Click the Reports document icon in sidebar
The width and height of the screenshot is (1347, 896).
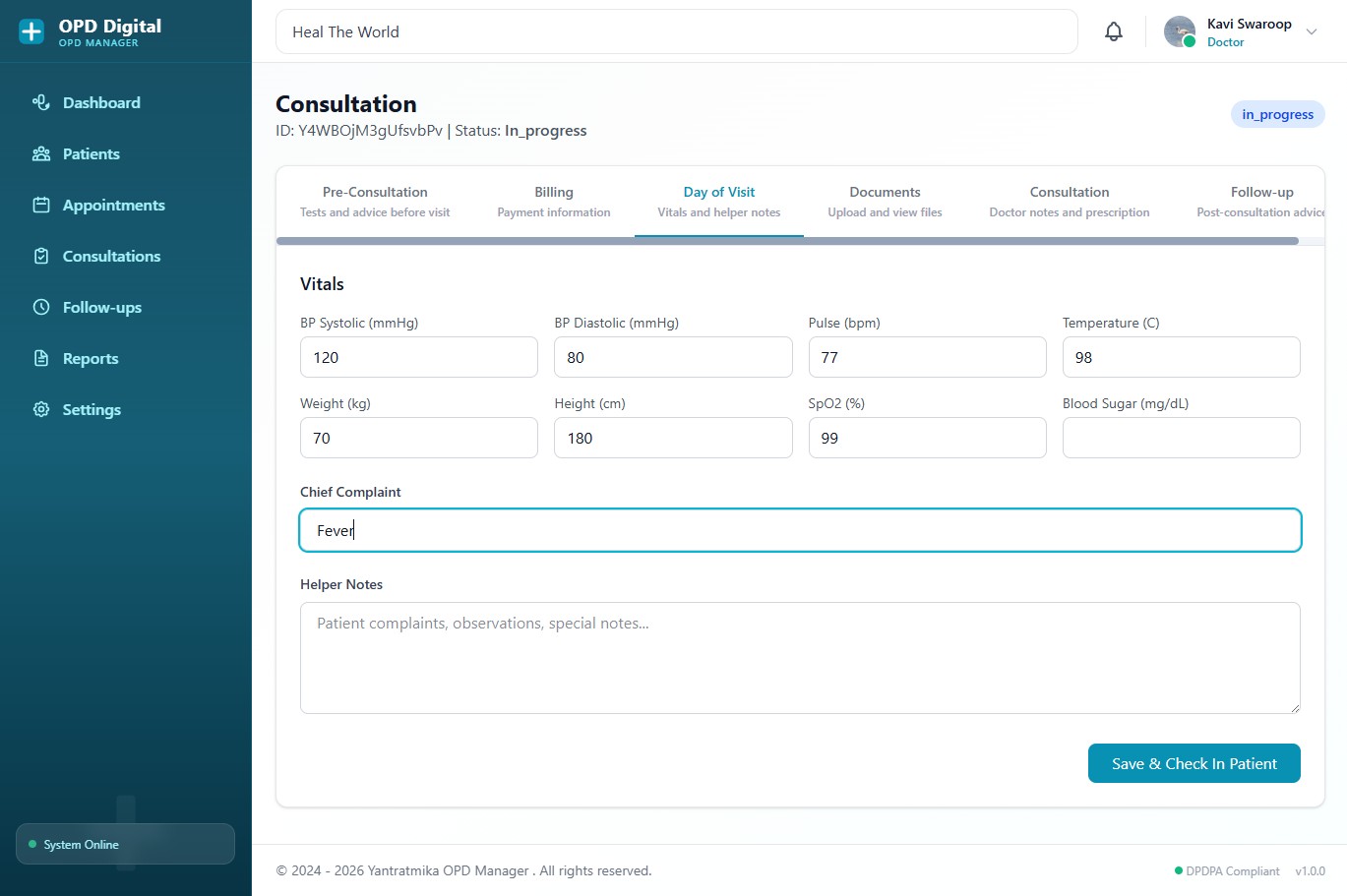point(40,358)
